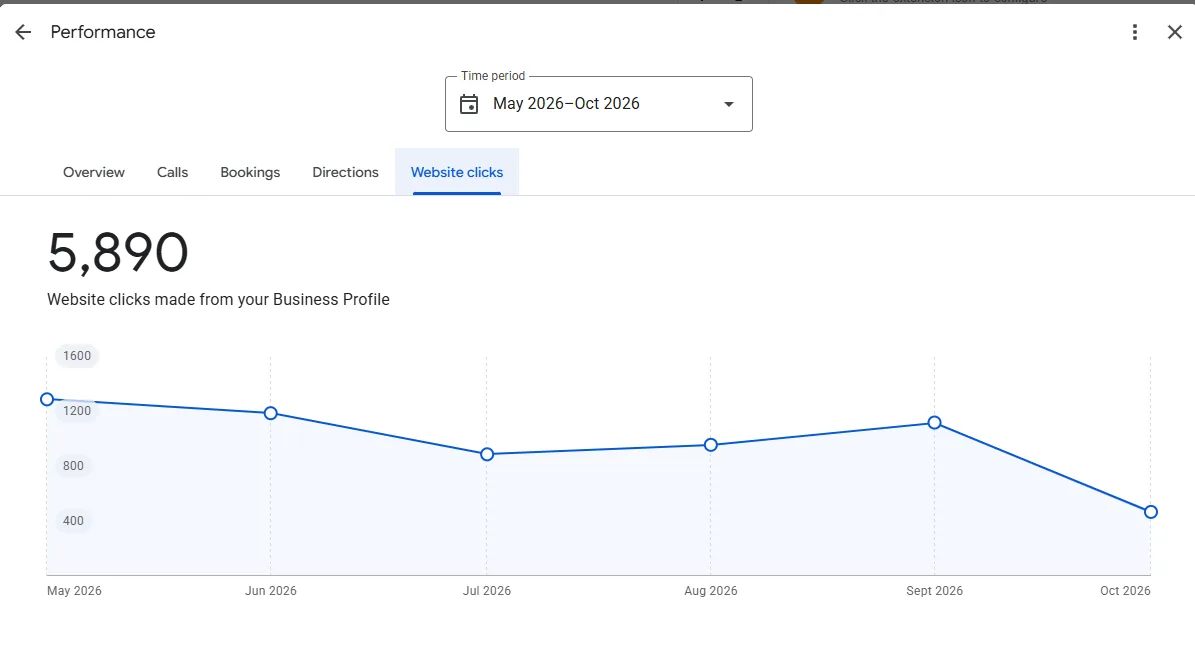Screen dimensions: 1195x646
Task: Open the Directions tab
Action: pos(345,172)
